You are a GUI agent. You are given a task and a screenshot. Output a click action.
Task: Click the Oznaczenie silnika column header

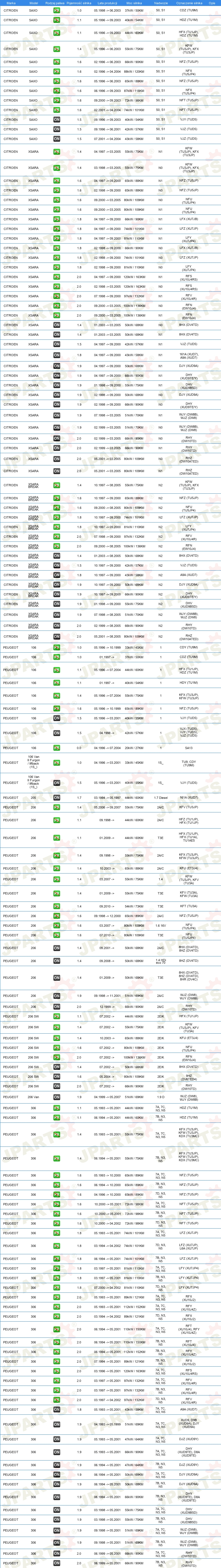click(189, 3)
